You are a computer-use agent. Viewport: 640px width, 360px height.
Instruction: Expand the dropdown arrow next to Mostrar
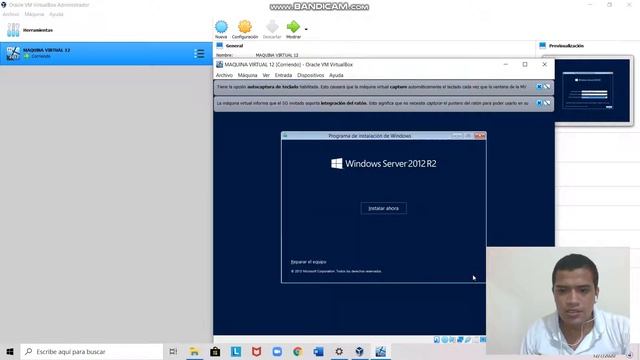306,29
